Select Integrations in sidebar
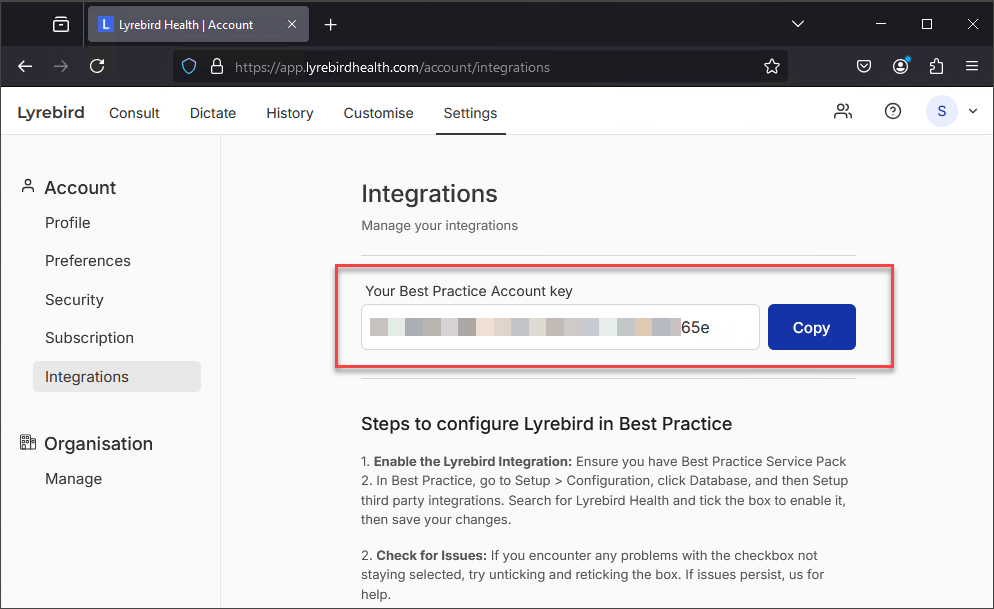The image size is (994, 609). (x=117, y=376)
